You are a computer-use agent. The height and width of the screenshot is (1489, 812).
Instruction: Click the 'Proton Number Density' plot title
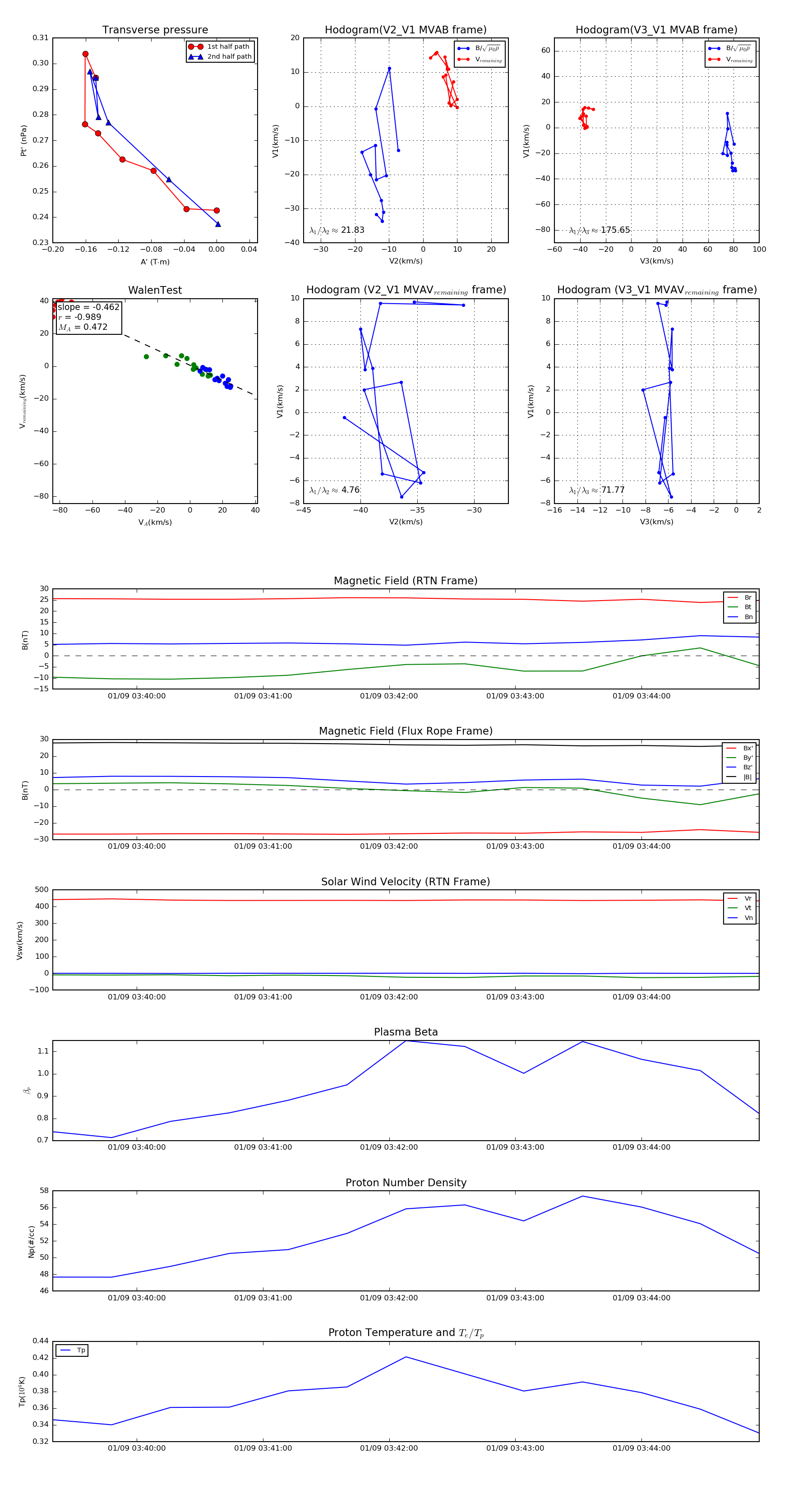(406, 1183)
